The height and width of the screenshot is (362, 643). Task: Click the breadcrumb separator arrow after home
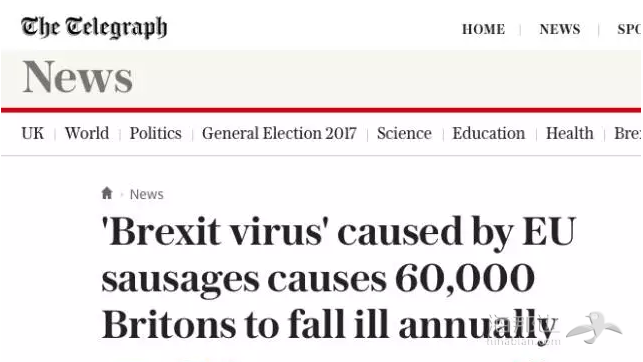(x=122, y=194)
